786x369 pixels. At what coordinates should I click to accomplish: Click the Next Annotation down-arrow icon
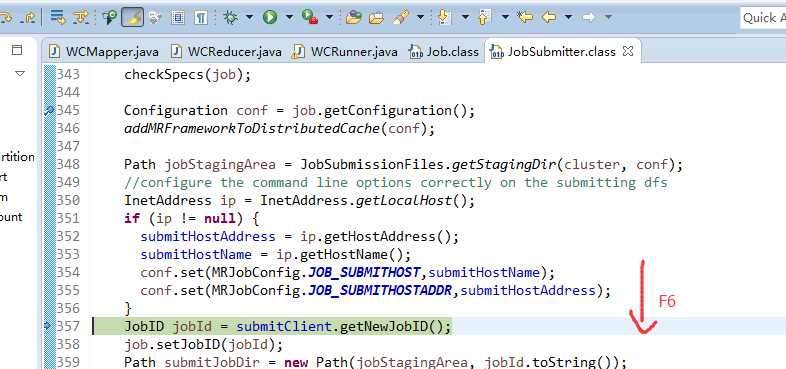point(444,18)
